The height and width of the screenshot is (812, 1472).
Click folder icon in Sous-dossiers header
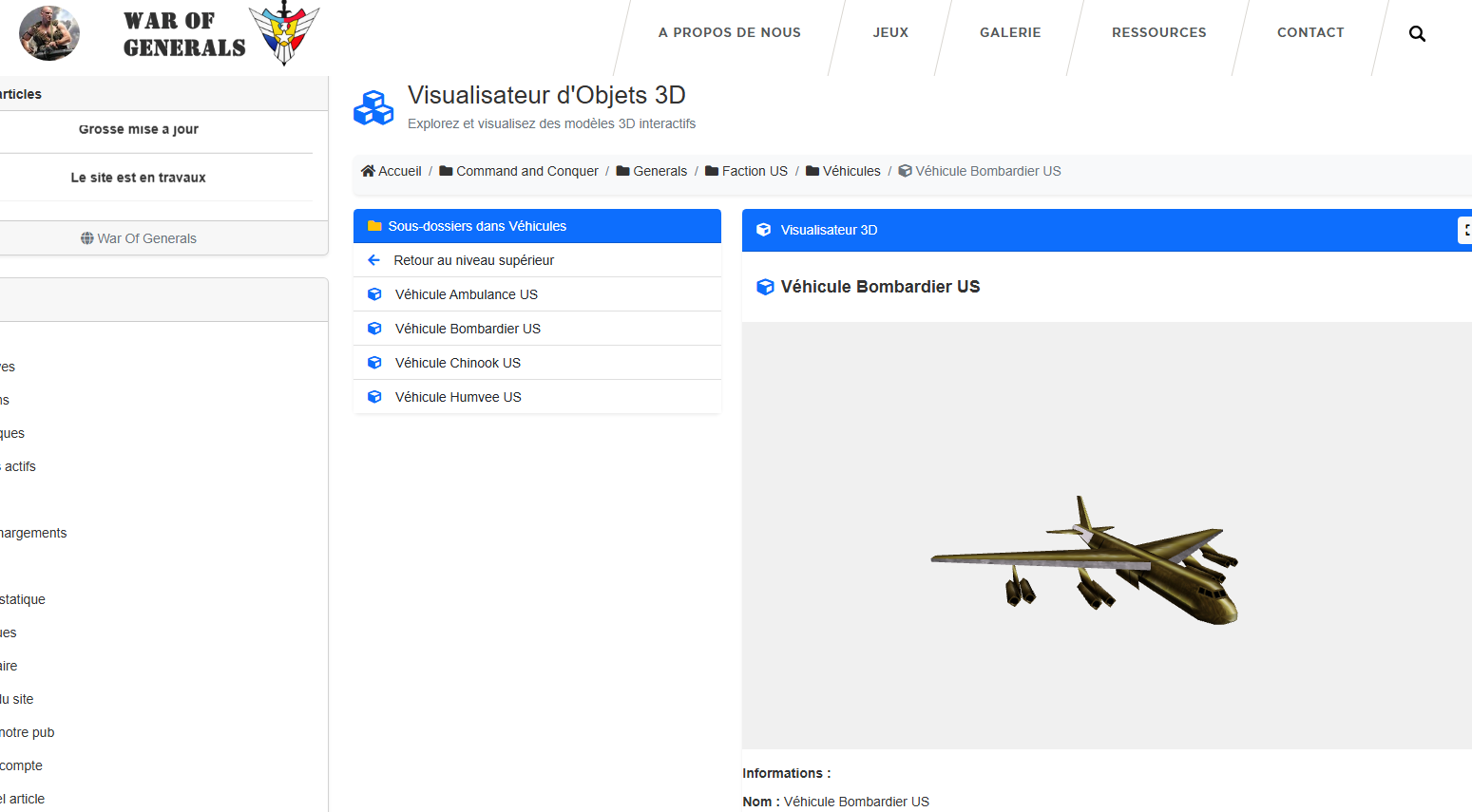[374, 226]
